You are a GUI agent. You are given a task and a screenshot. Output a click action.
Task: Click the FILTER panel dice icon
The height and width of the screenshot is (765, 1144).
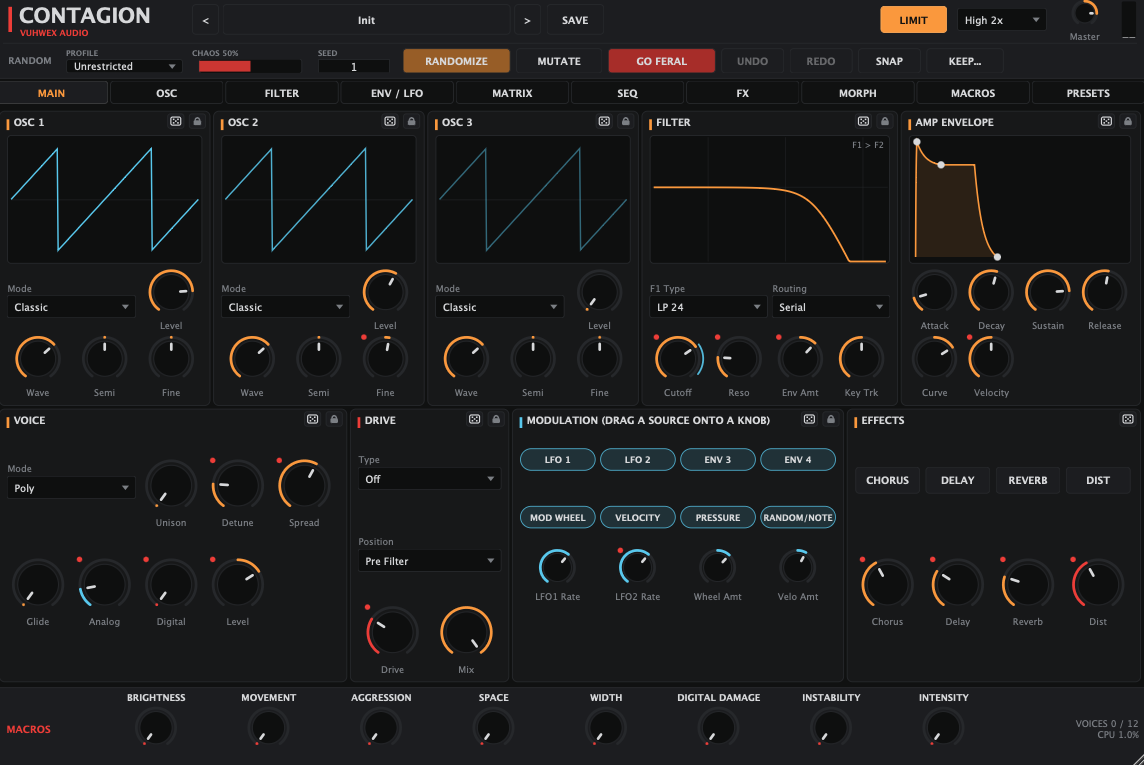[863, 122]
